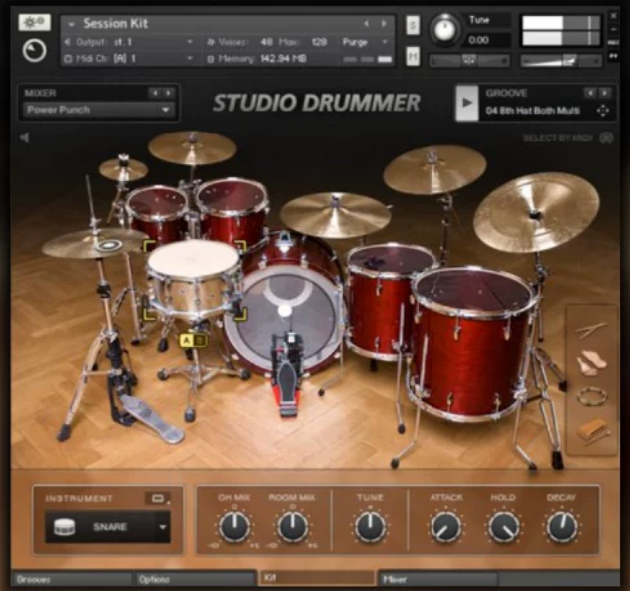Open the instrument options gear icon
This screenshot has width=630, height=591.
pyautogui.click(x=35, y=22)
